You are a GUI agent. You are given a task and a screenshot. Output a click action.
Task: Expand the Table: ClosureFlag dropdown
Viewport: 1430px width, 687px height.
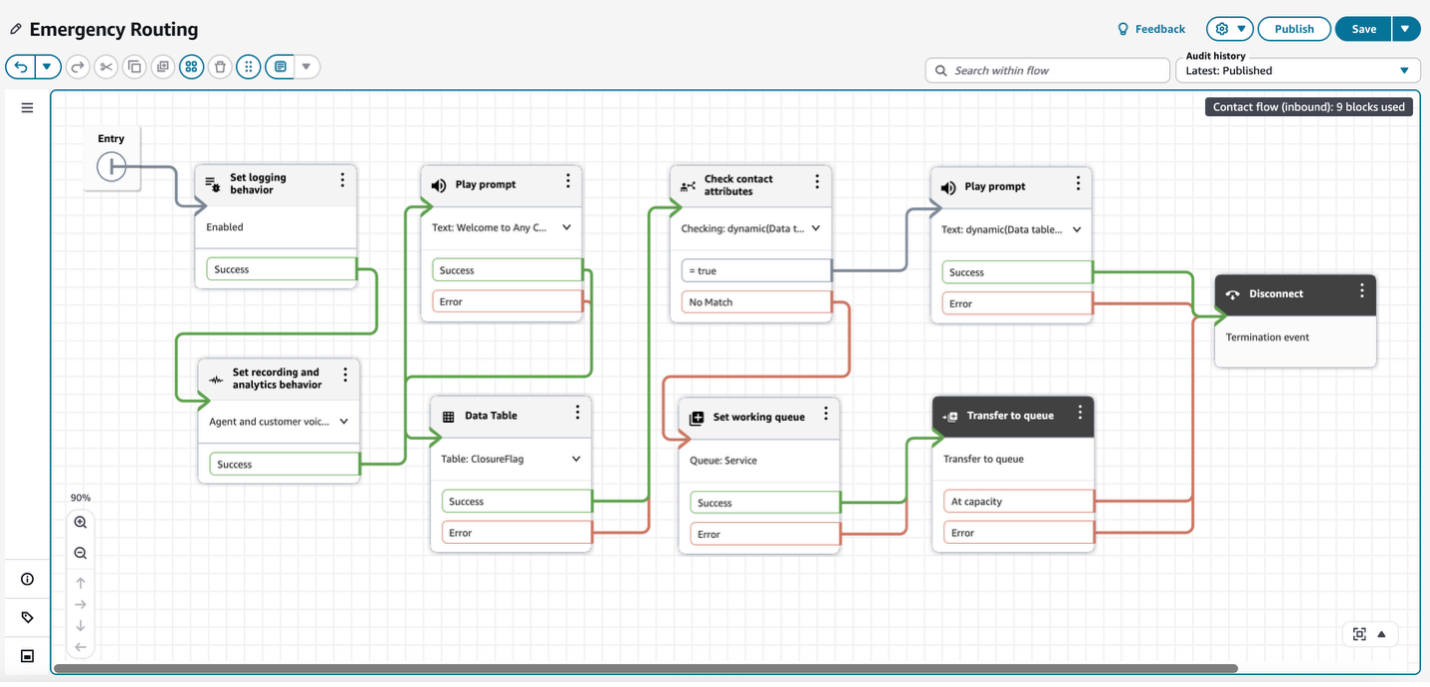pyautogui.click(x=574, y=458)
